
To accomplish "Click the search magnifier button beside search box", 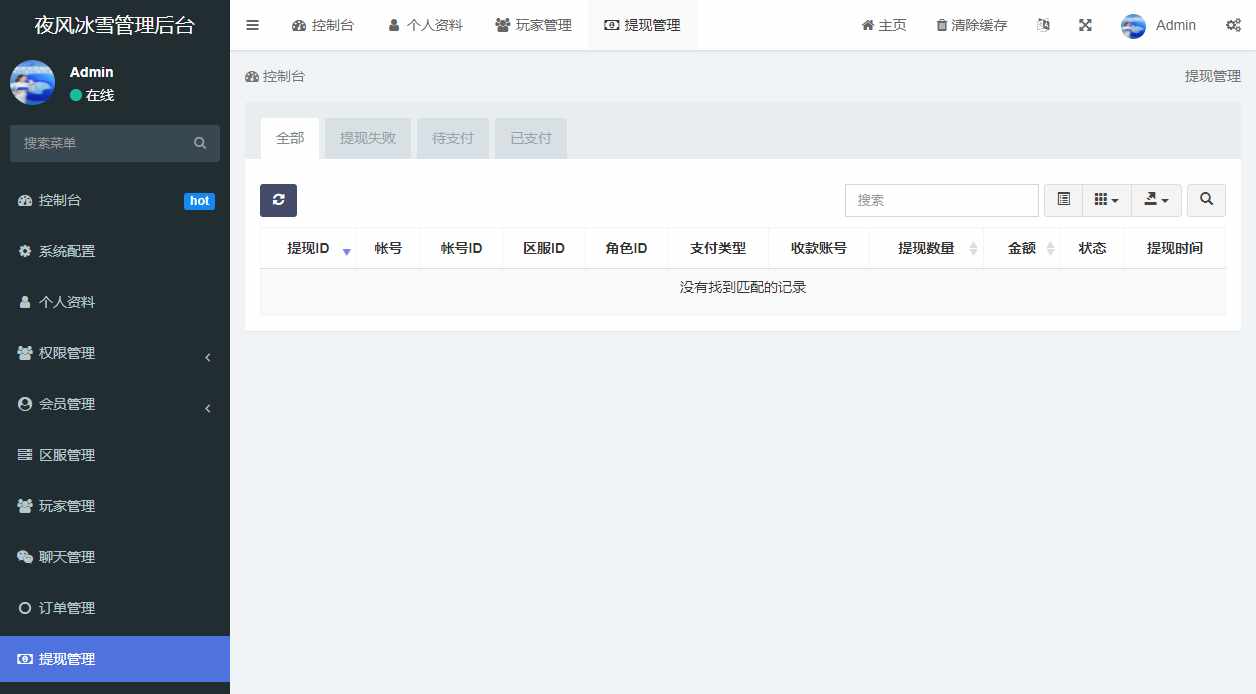I will (x=1206, y=200).
